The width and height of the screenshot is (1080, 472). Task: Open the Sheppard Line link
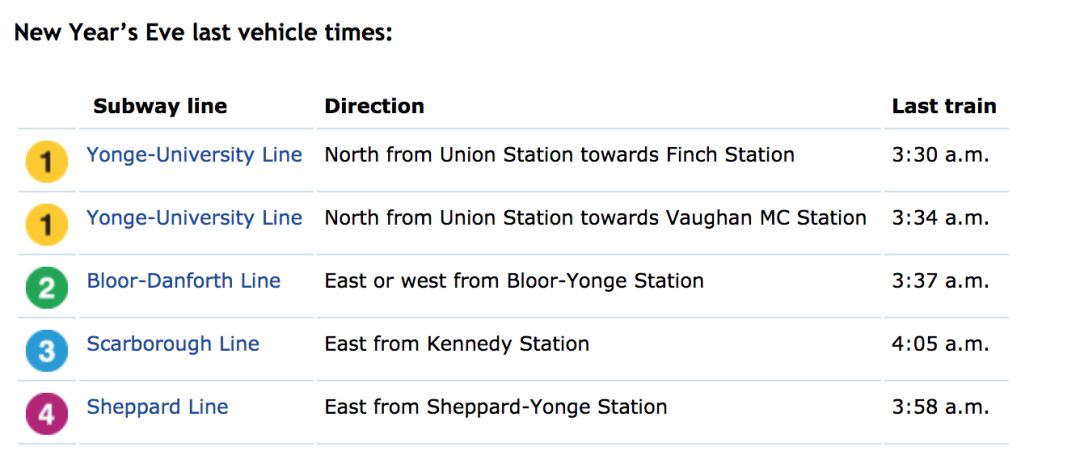157,407
